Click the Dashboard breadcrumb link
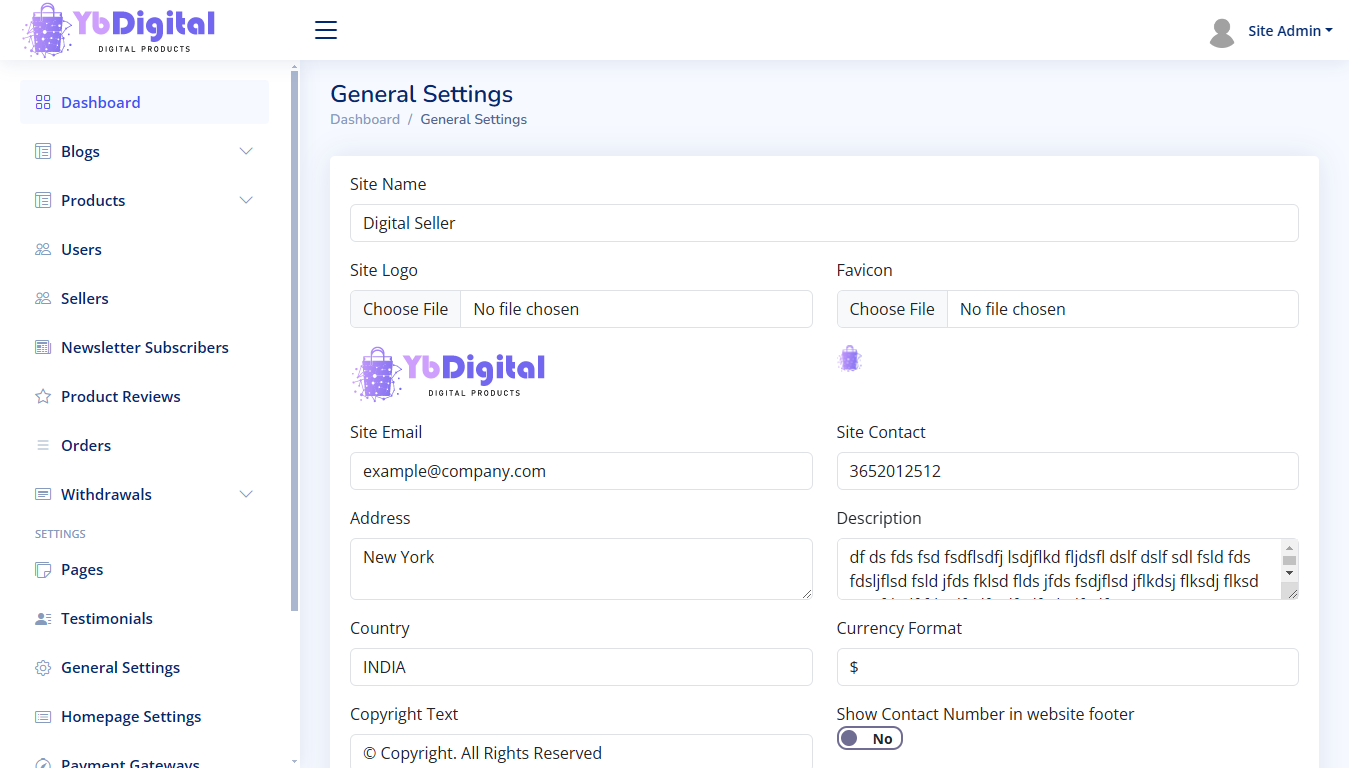The image size is (1349, 768). click(x=365, y=119)
